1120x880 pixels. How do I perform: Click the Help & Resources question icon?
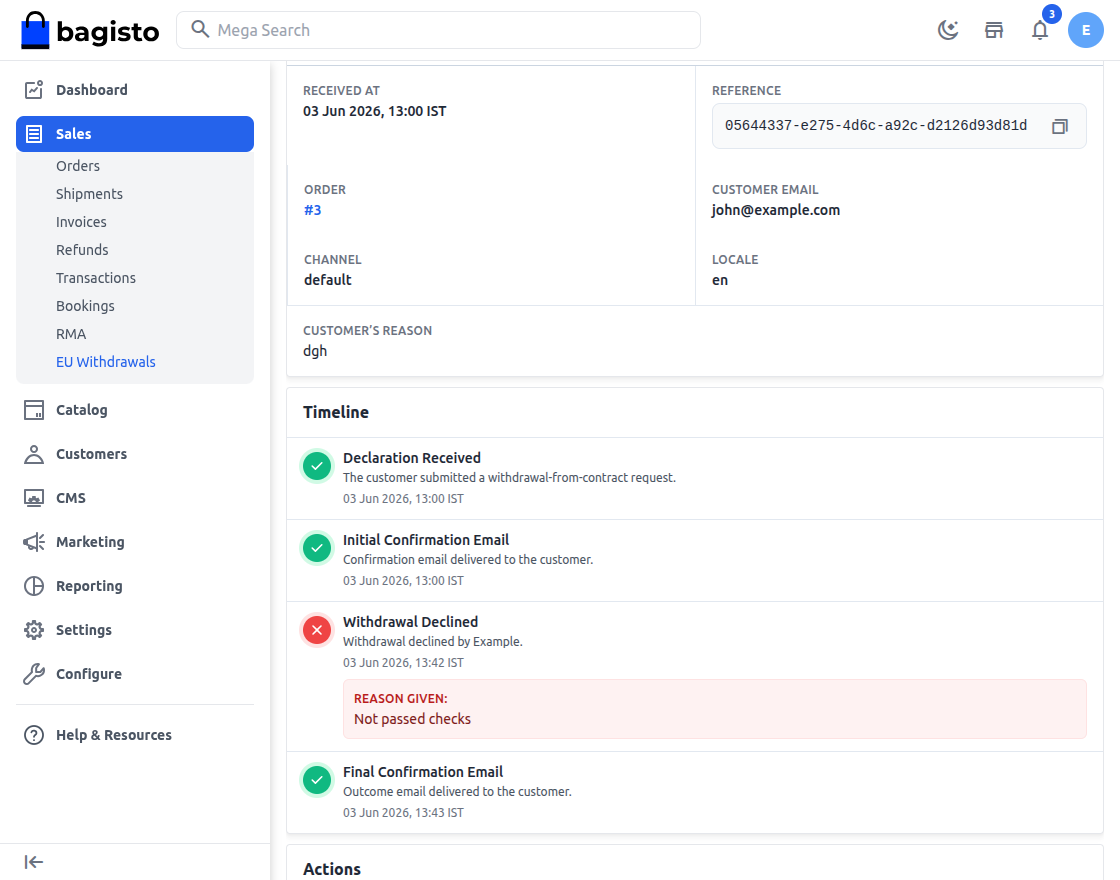[34, 735]
